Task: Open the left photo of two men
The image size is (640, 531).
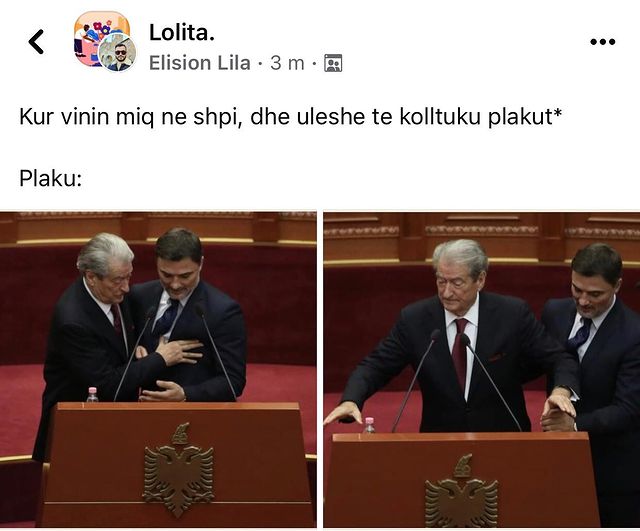Action: pos(158,369)
